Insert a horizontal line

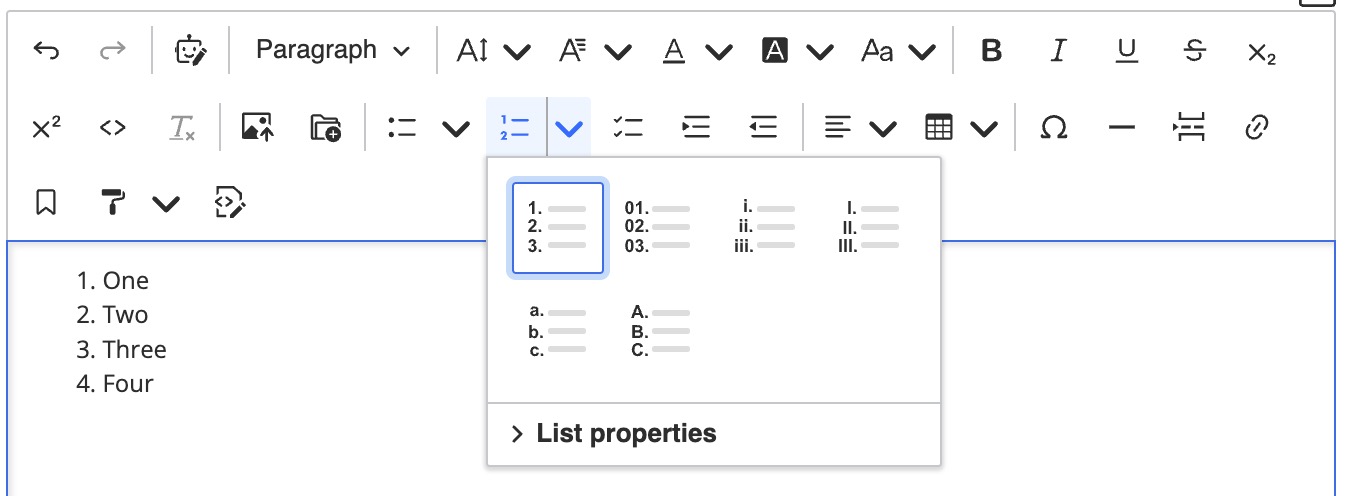1122,128
